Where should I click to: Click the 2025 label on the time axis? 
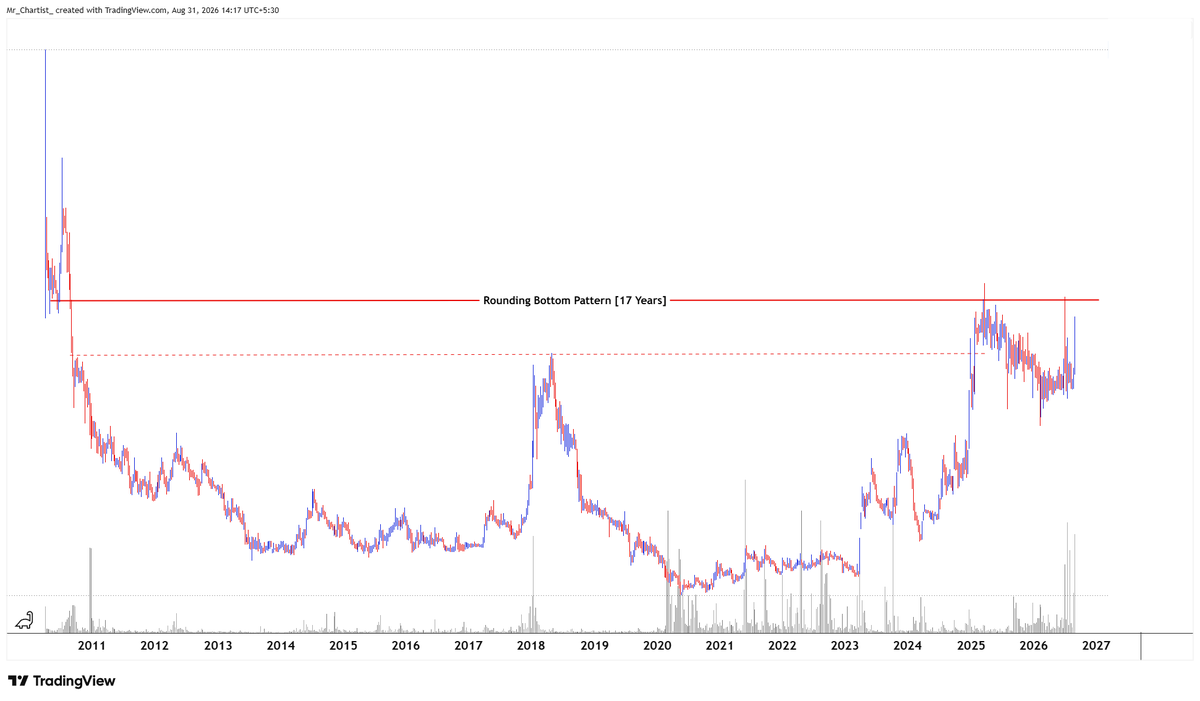click(971, 646)
